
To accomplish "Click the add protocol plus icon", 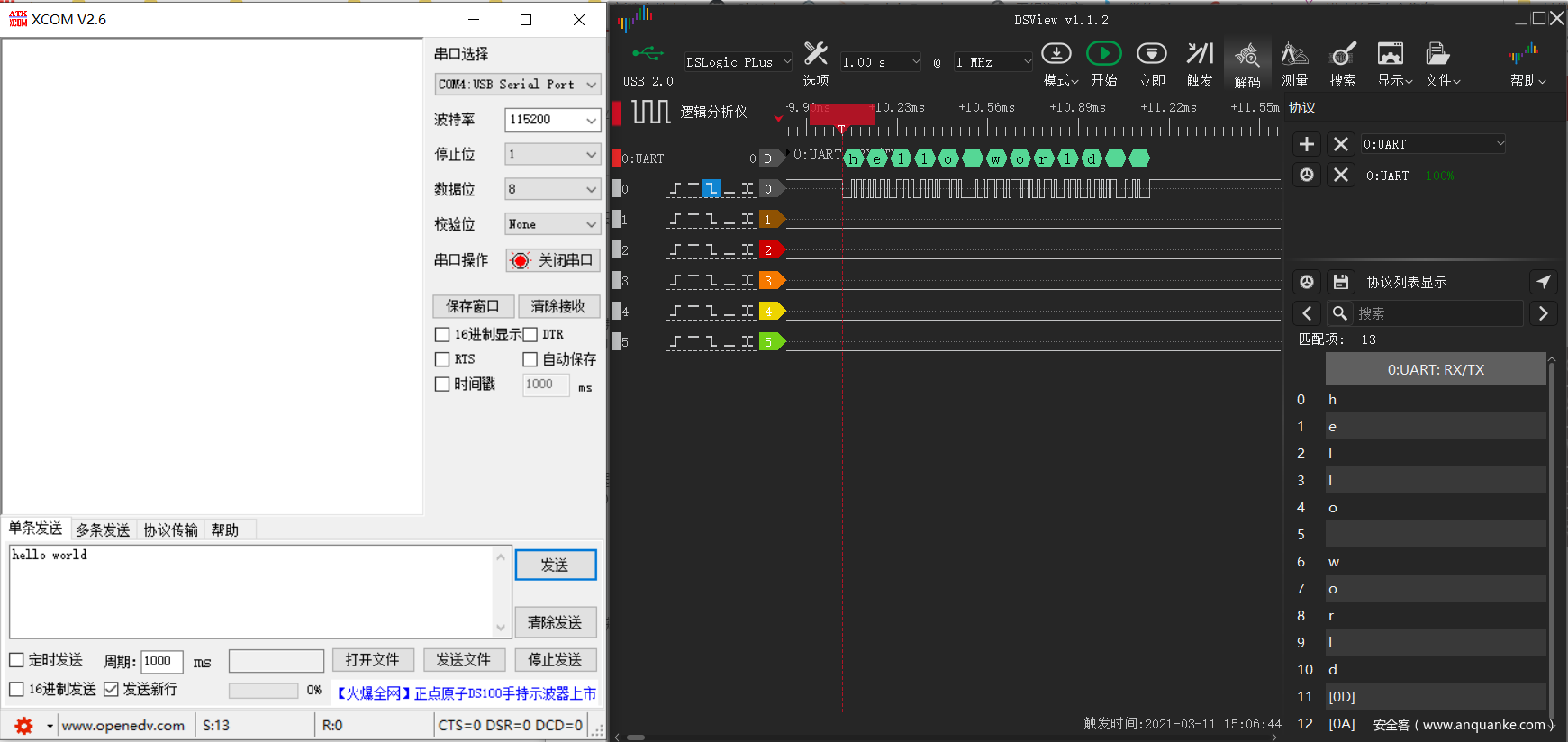I will [x=1307, y=144].
